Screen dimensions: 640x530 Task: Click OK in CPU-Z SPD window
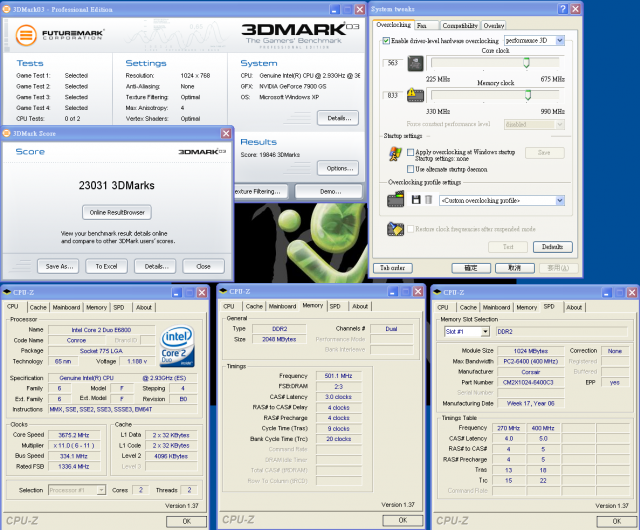616,521
